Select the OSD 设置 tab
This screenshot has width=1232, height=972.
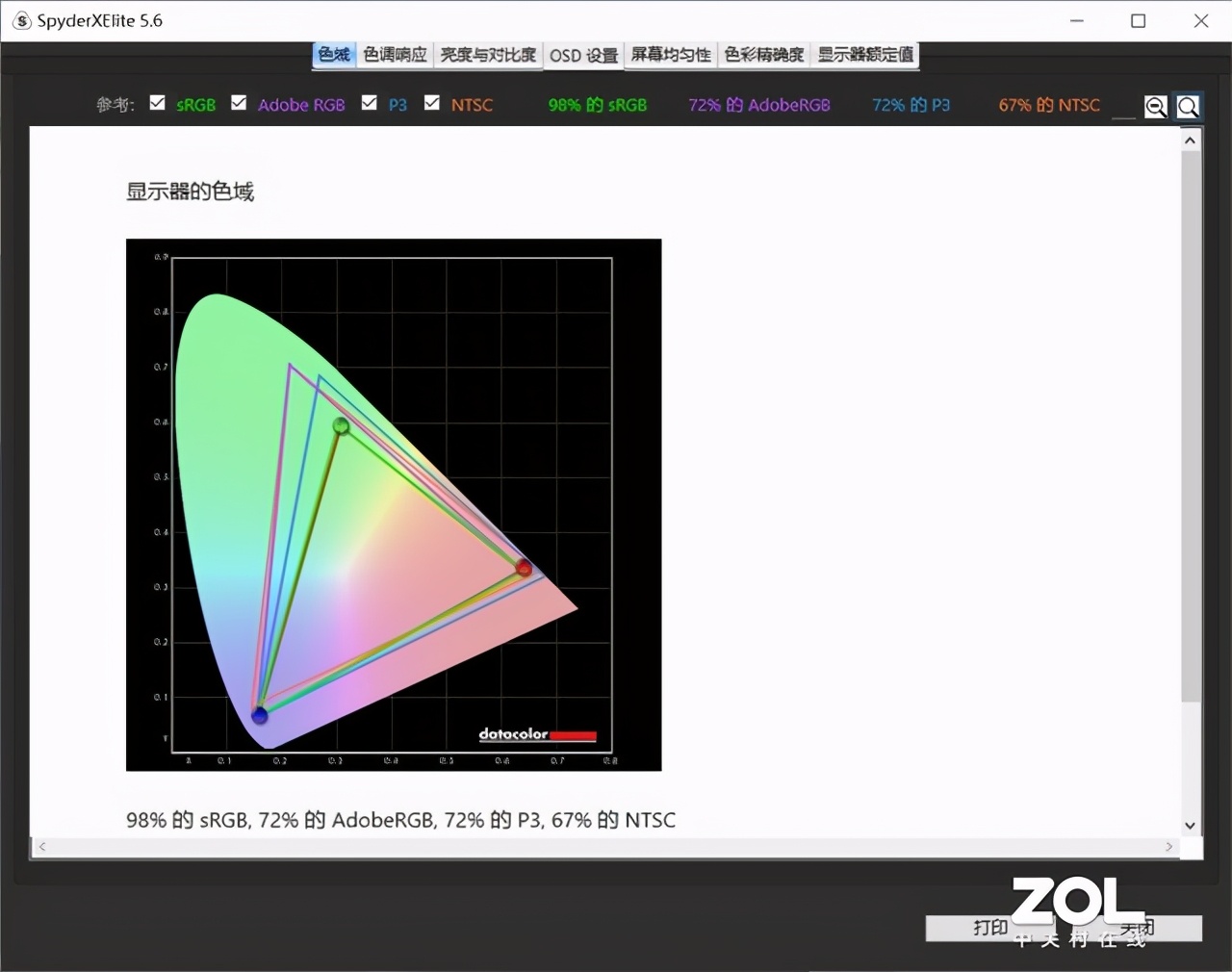(582, 55)
